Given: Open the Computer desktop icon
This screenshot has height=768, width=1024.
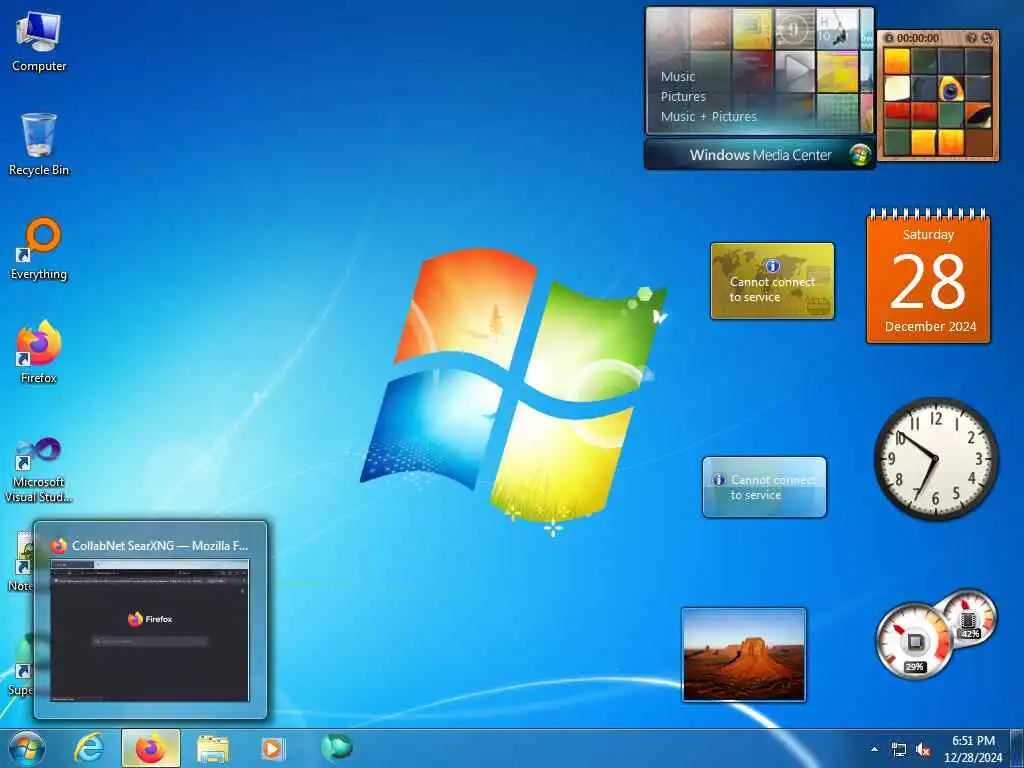Looking at the screenshot, I should pyautogui.click(x=39, y=41).
